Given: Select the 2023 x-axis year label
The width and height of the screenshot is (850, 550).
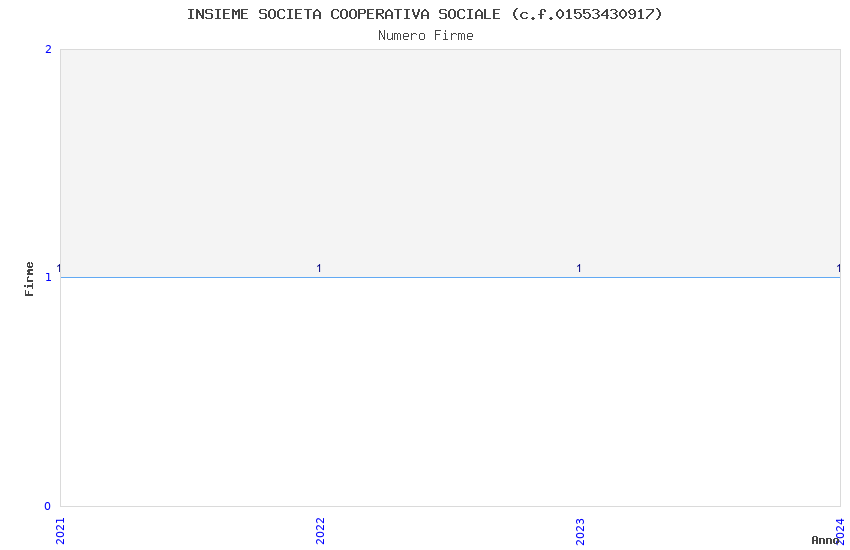Looking at the screenshot, I should [580, 531].
